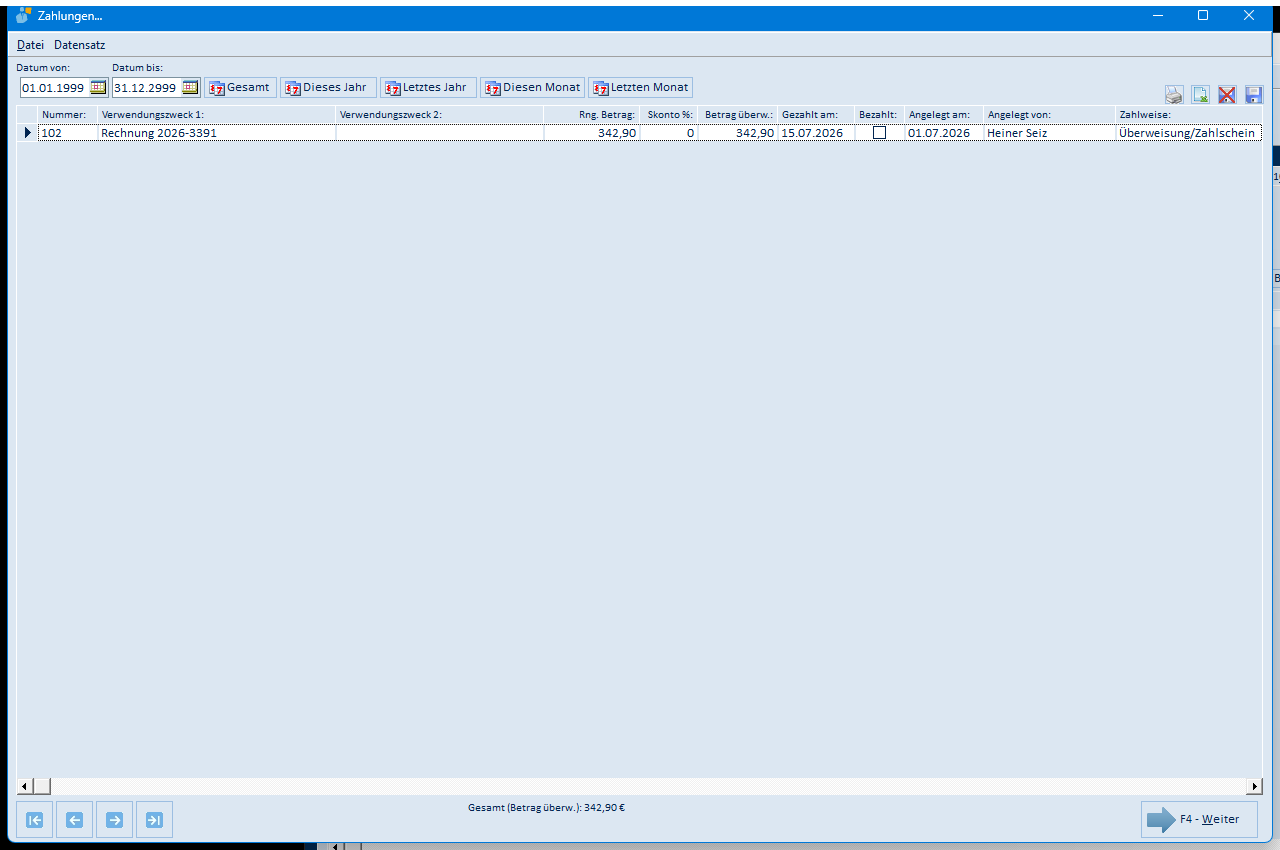Click the Datum bis date field
The image size is (1280, 850).
(146, 88)
